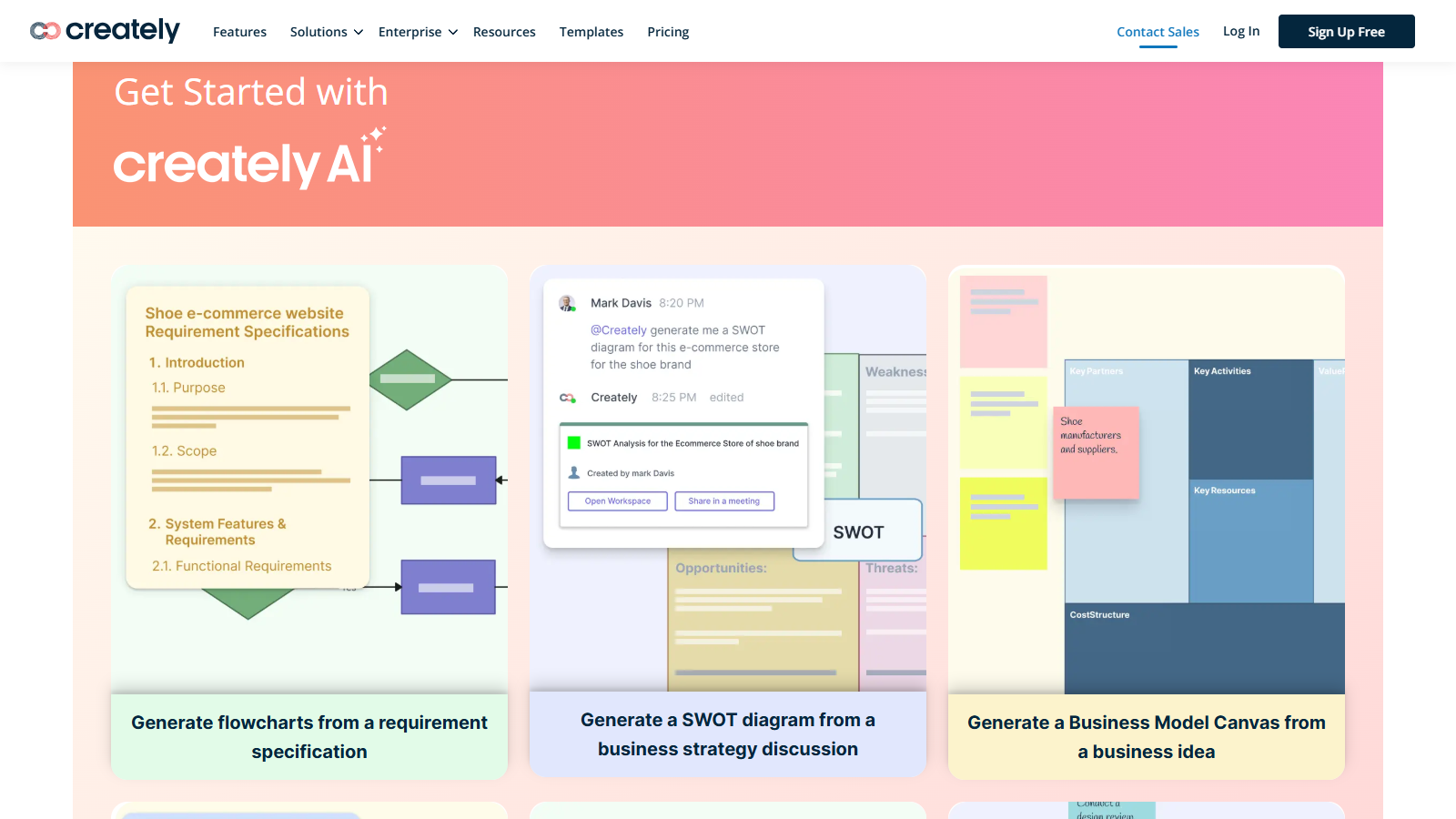Click Generate a SWOT diagram caption
The image size is (1456, 819).
pos(728,734)
